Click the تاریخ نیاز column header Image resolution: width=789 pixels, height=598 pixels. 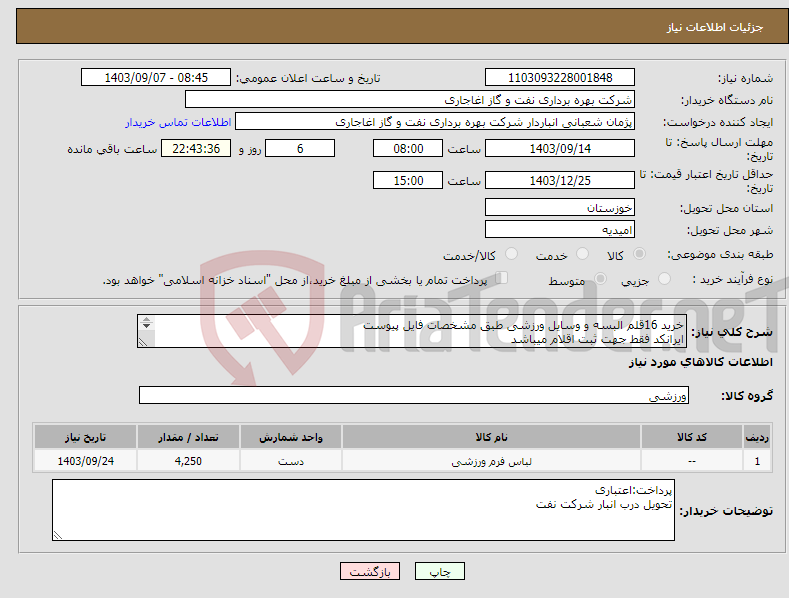point(86,437)
